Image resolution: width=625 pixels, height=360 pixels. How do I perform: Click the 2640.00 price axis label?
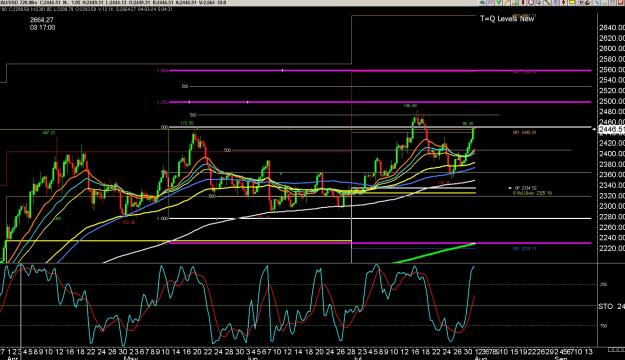click(x=612, y=28)
